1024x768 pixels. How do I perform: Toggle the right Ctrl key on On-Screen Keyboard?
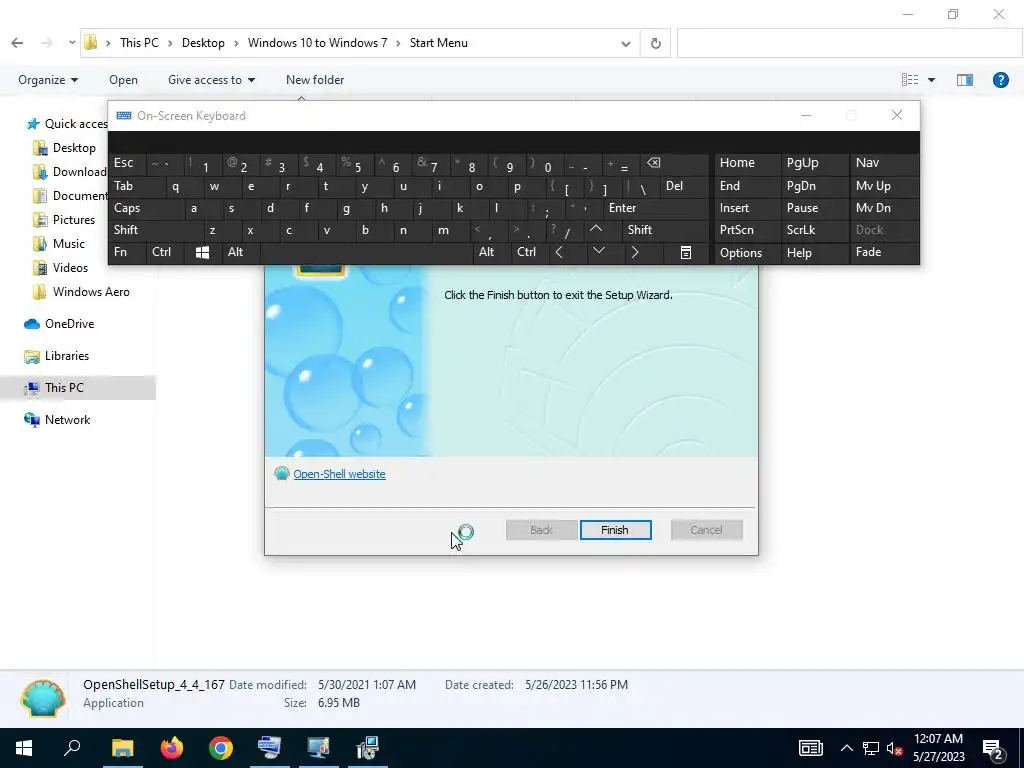point(529,252)
